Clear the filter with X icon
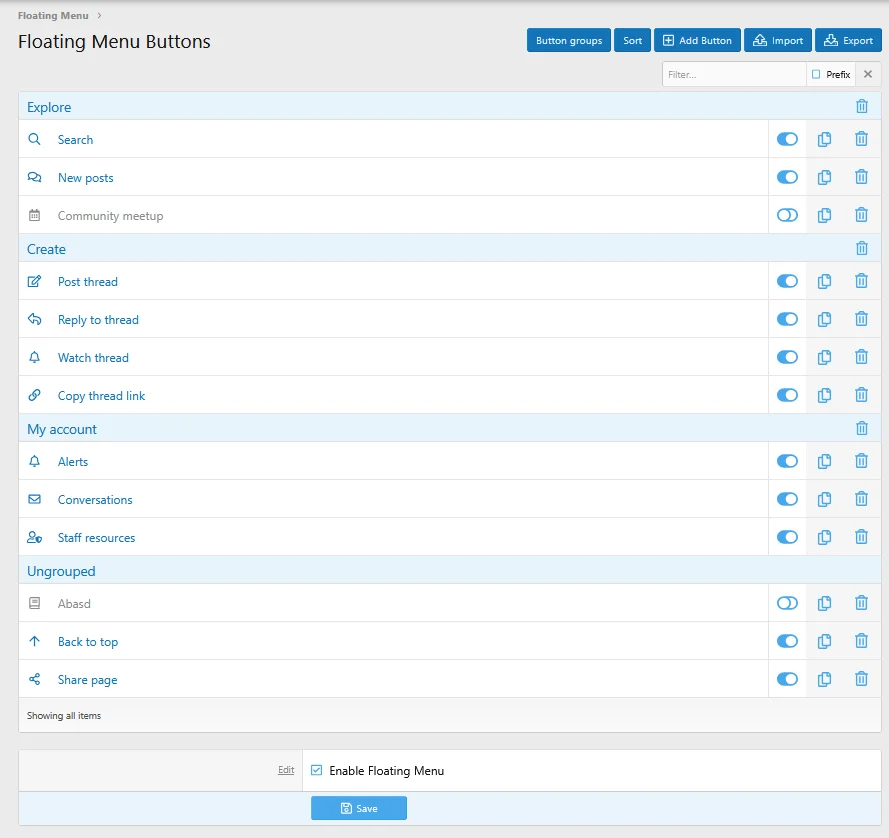The height and width of the screenshot is (838, 889). (x=867, y=74)
